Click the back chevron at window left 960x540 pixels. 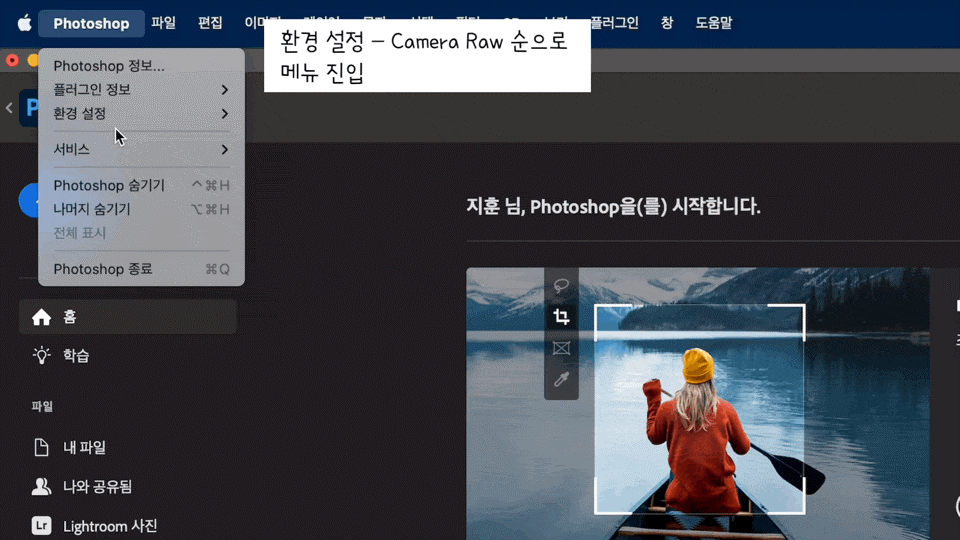tap(9, 108)
